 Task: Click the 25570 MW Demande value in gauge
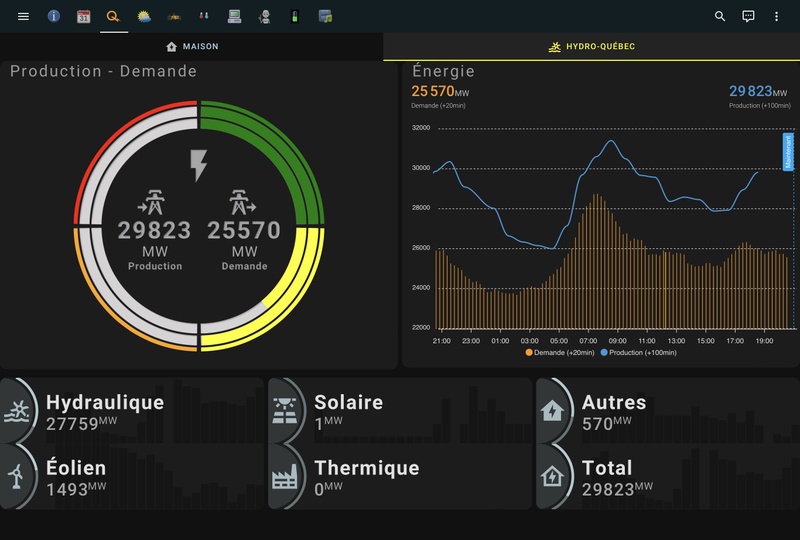(244, 230)
